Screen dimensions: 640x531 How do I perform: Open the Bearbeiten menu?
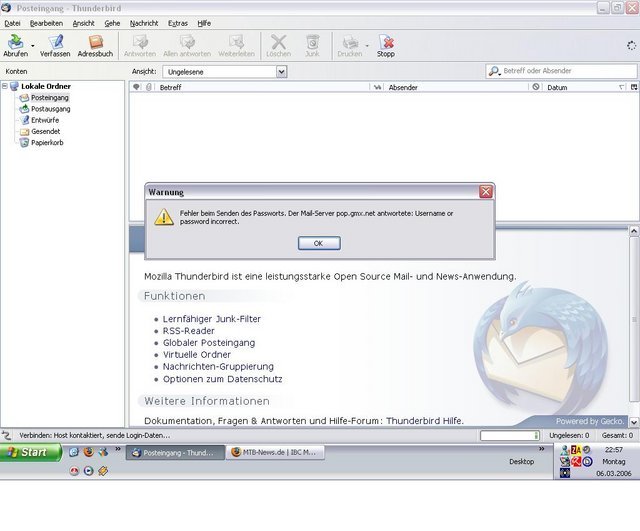[x=46, y=23]
